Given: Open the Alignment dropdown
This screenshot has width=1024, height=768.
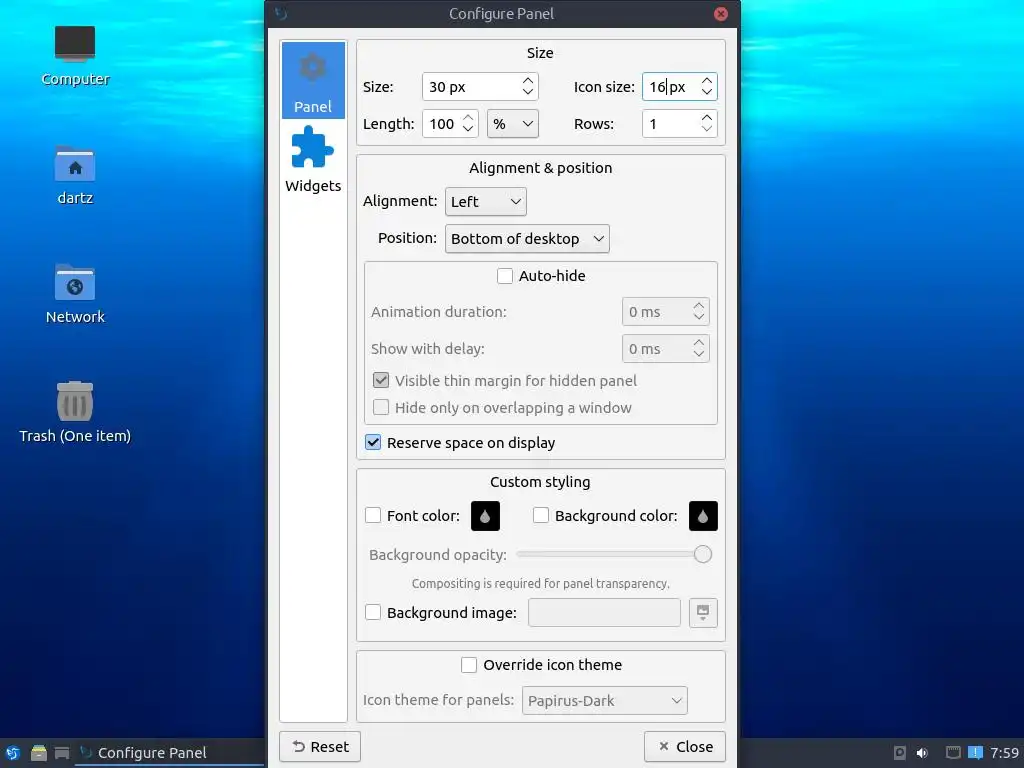Looking at the screenshot, I should point(485,202).
